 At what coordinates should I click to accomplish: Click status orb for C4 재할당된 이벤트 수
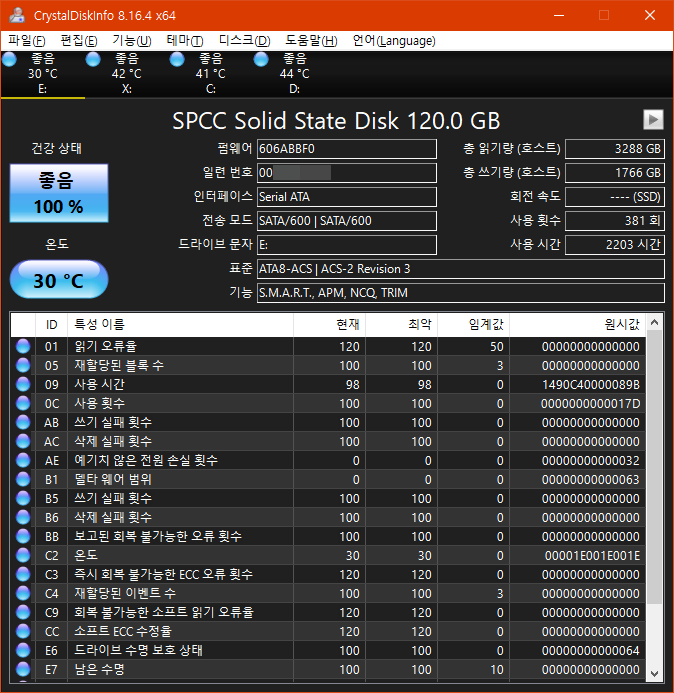[23, 593]
